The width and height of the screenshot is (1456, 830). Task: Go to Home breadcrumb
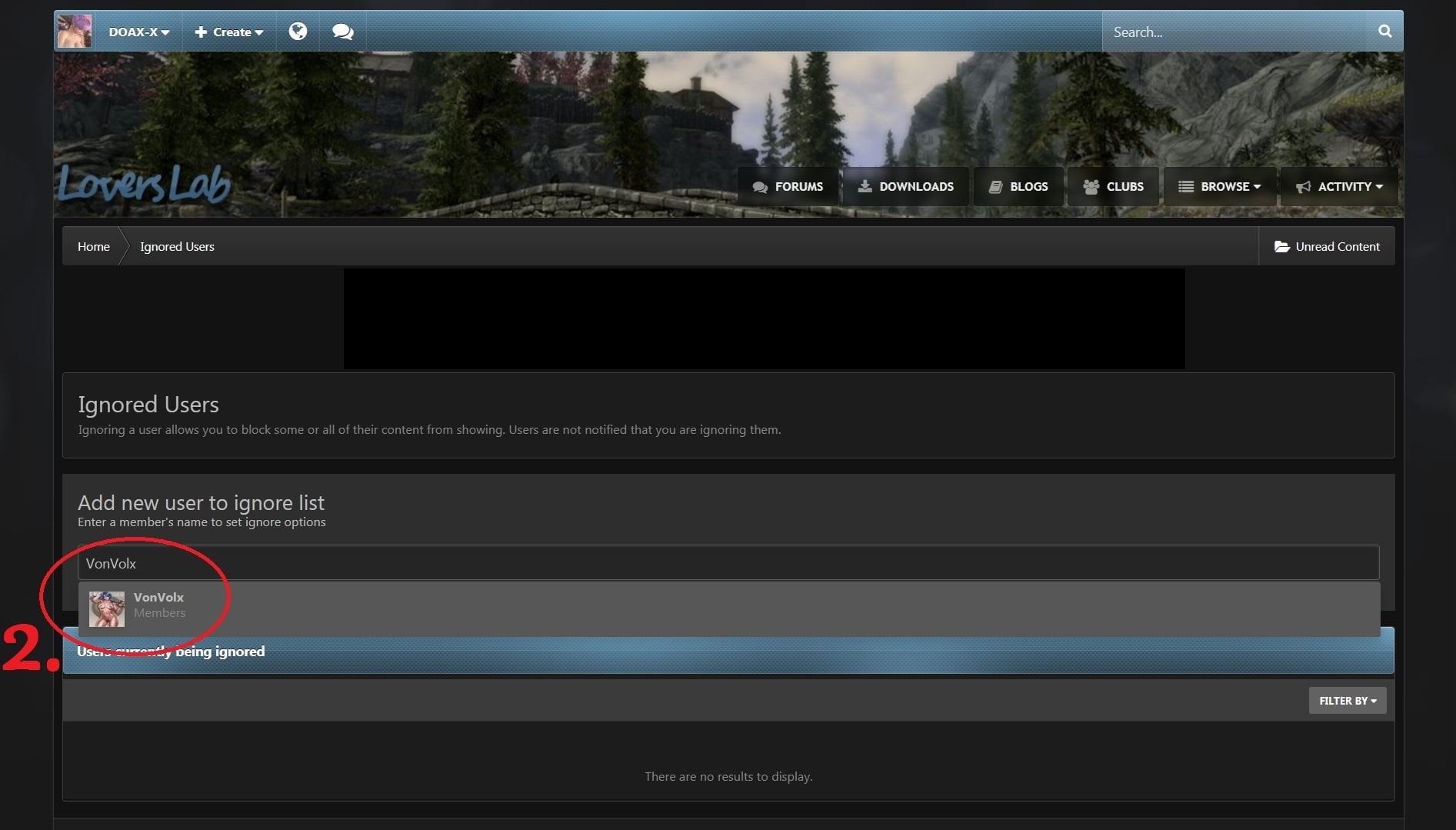[x=94, y=246]
